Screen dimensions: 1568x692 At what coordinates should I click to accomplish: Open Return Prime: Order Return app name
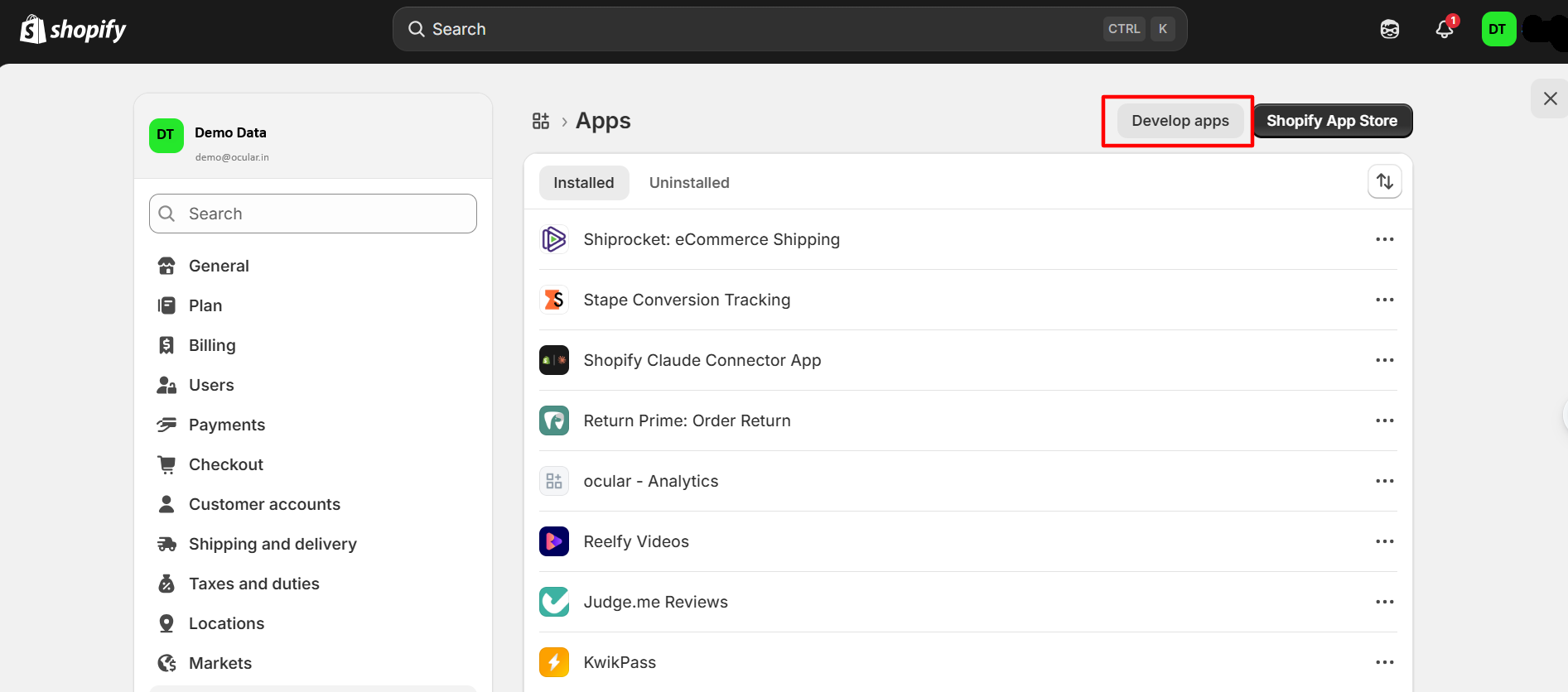[687, 420]
